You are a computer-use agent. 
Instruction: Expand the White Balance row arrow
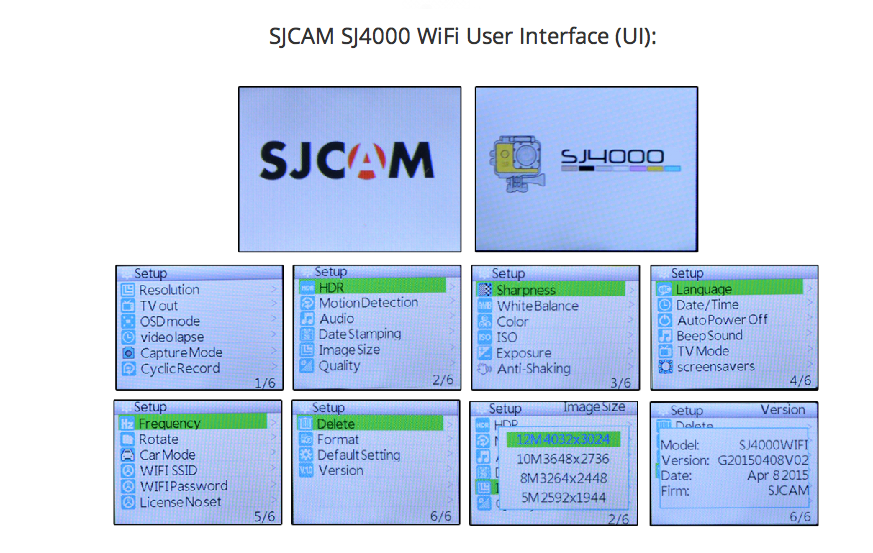631,305
